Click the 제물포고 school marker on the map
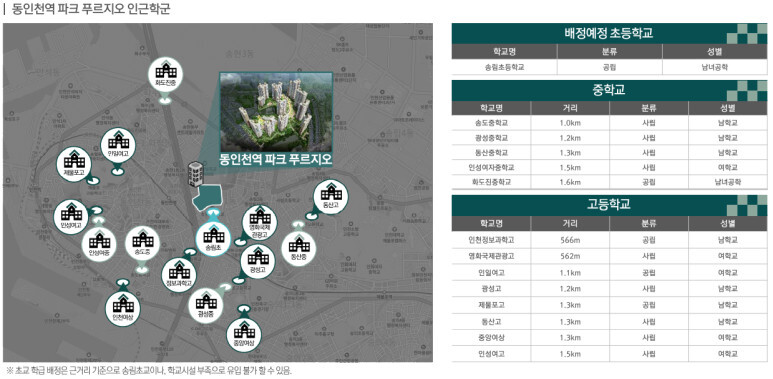Viewport: 773px width, 379px height. coord(74,164)
